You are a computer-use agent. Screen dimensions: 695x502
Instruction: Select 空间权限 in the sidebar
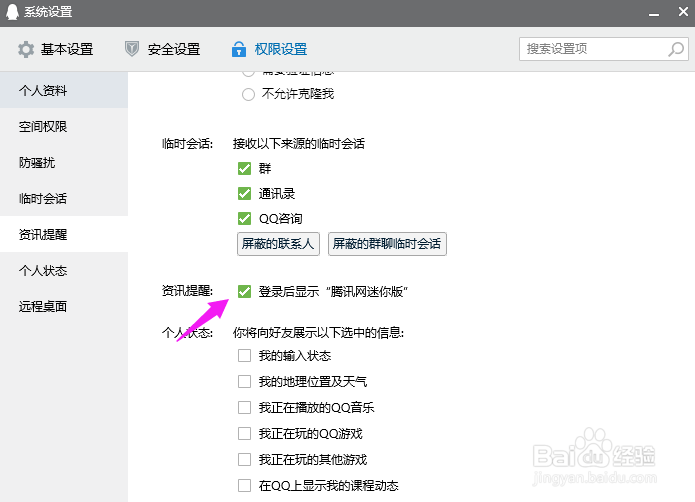coord(64,127)
